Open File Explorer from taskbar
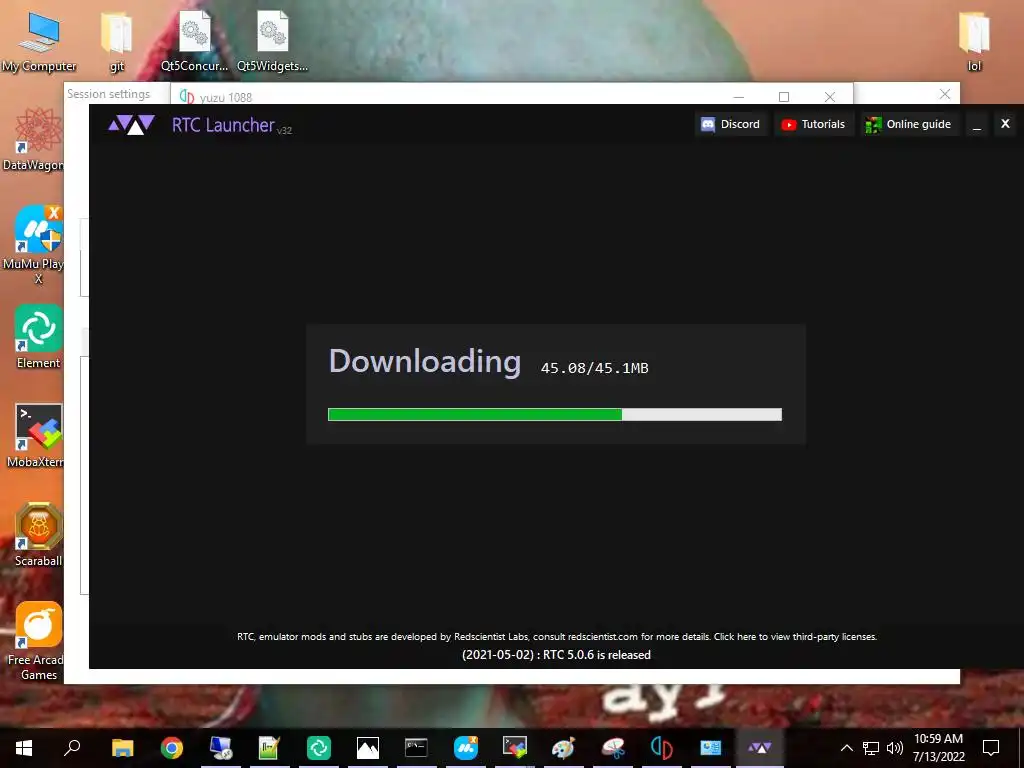The image size is (1024, 768). tap(122, 748)
